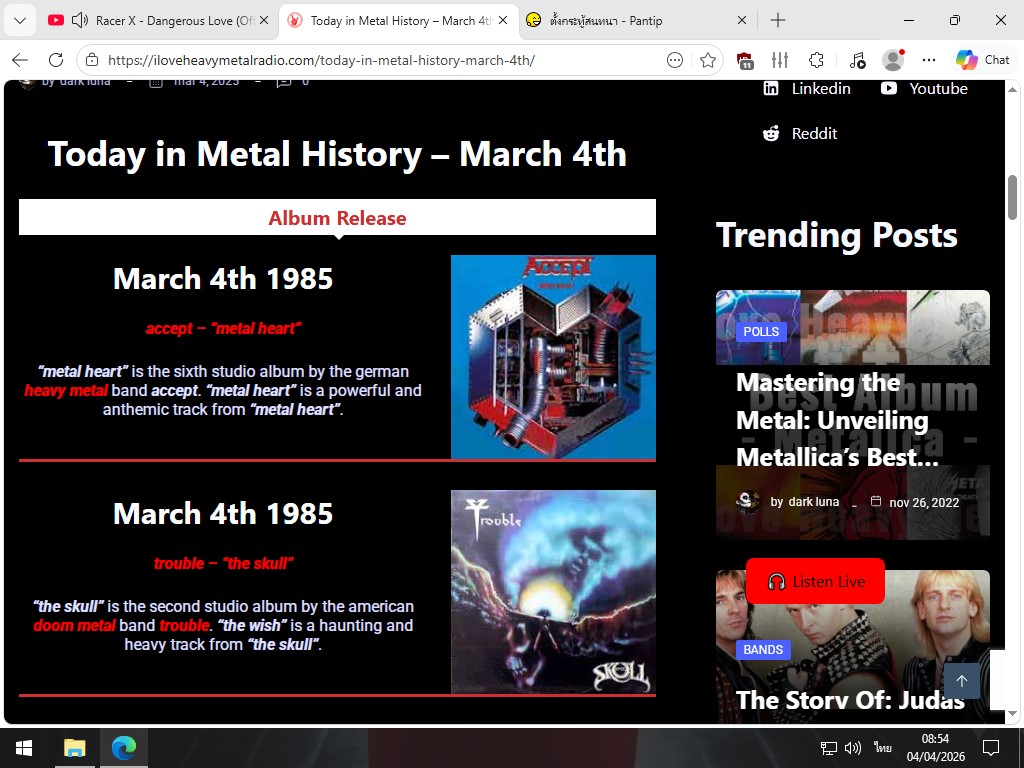Image resolution: width=1024 pixels, height=768 pixels.
Task: Open The Story Of Judas post
Action: [850, 700]
